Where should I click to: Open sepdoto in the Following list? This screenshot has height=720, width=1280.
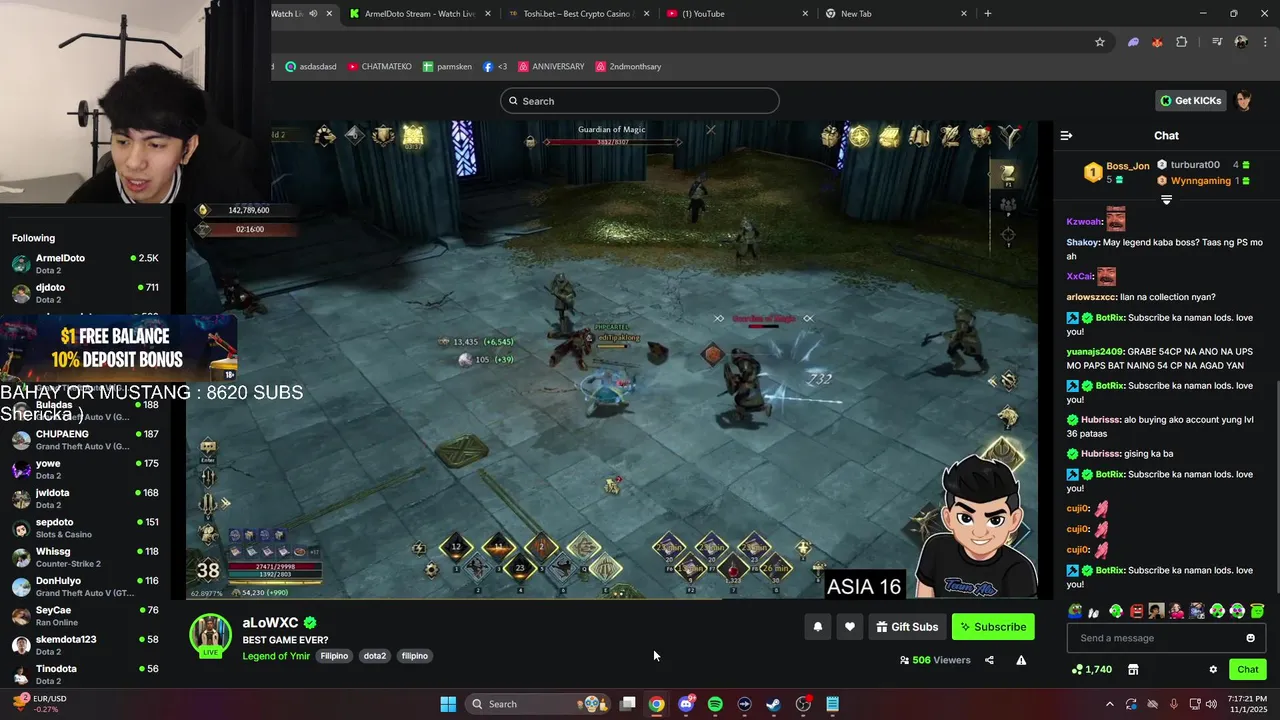point(84,528)
